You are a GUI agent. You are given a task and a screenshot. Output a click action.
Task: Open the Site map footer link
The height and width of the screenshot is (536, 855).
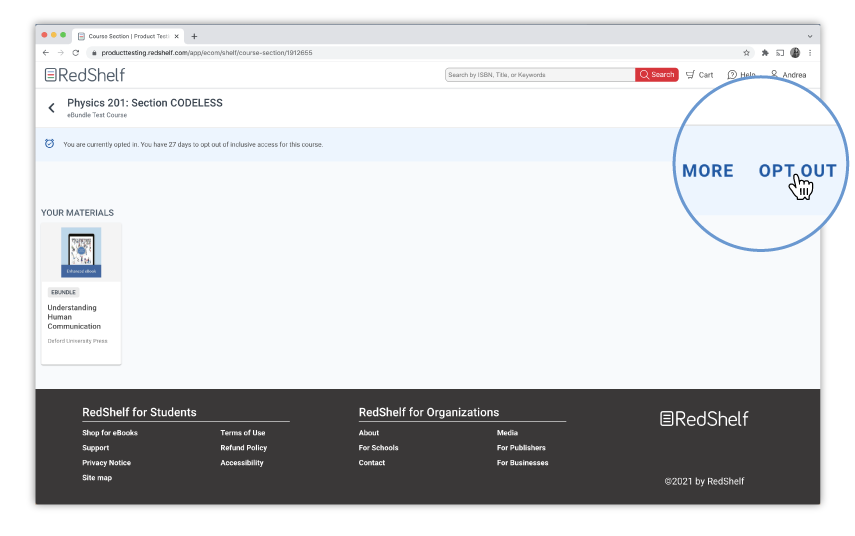click(97, 478)
